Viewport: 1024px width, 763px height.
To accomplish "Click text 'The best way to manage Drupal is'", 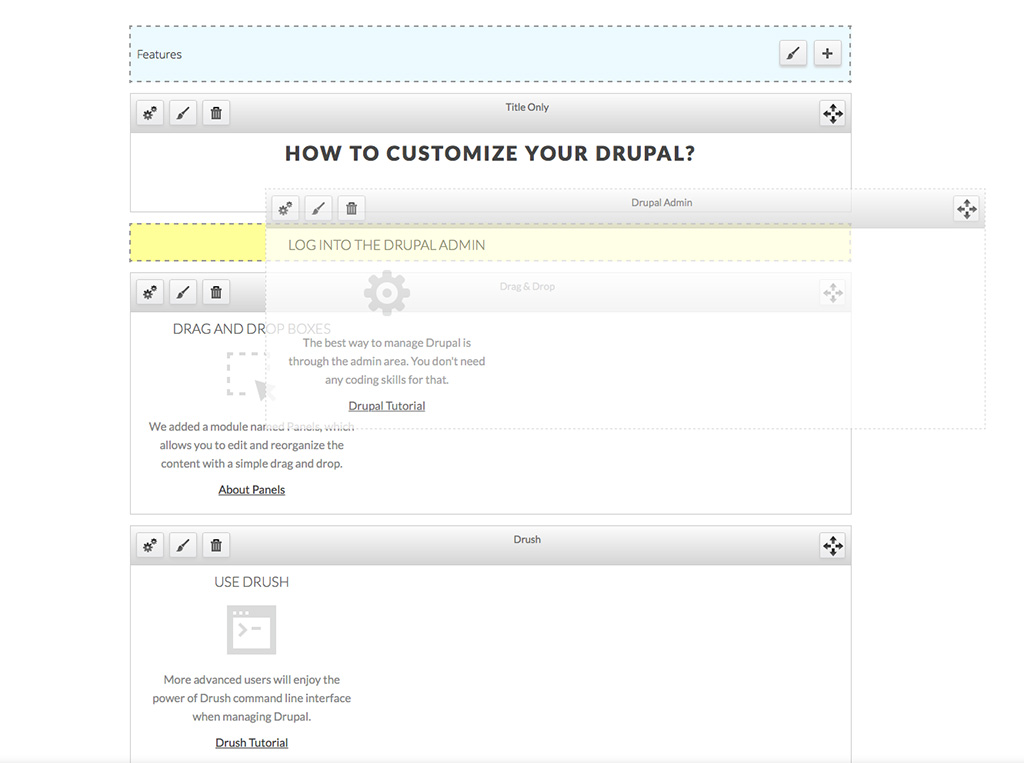I will pyautogui.click(x=387, y=343).
